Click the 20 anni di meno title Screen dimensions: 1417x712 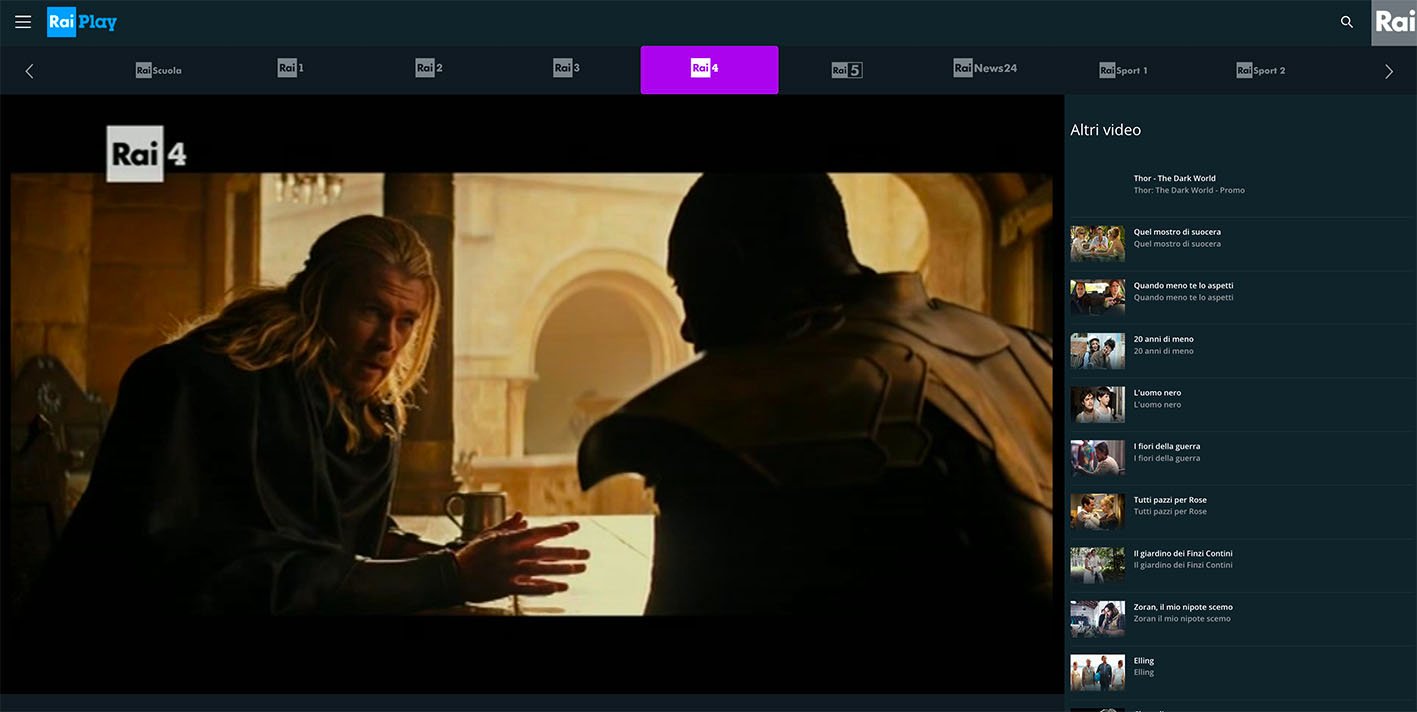point(1164,339)
